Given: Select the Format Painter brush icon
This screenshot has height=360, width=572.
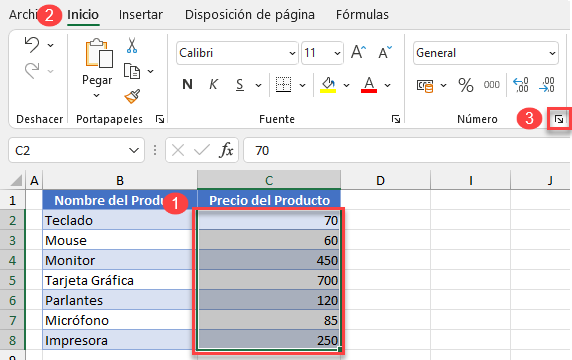Looking at the screenshot, I should [132, 96].
